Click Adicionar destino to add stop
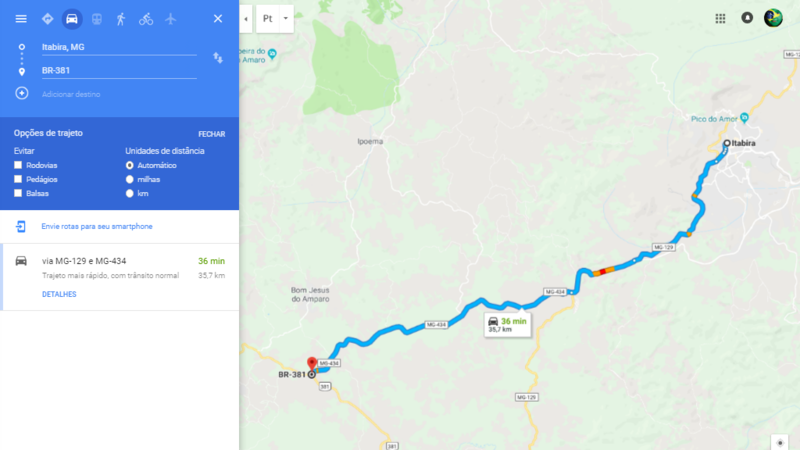This screenshot has height=450, width=800. [71, 94]
